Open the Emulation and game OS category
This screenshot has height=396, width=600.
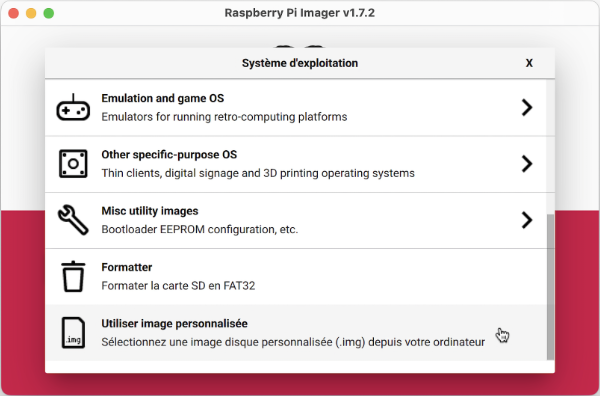[296, 108]
